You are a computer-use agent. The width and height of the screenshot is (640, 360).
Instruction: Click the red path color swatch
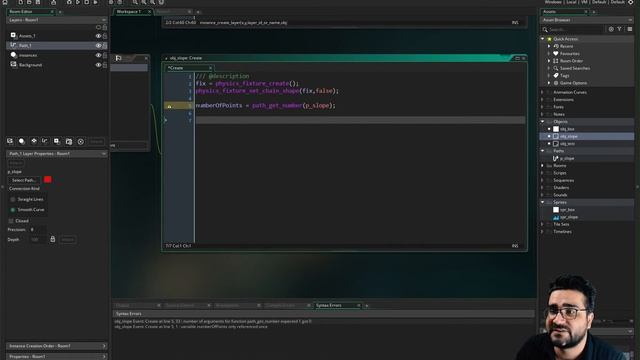point(48,180)
